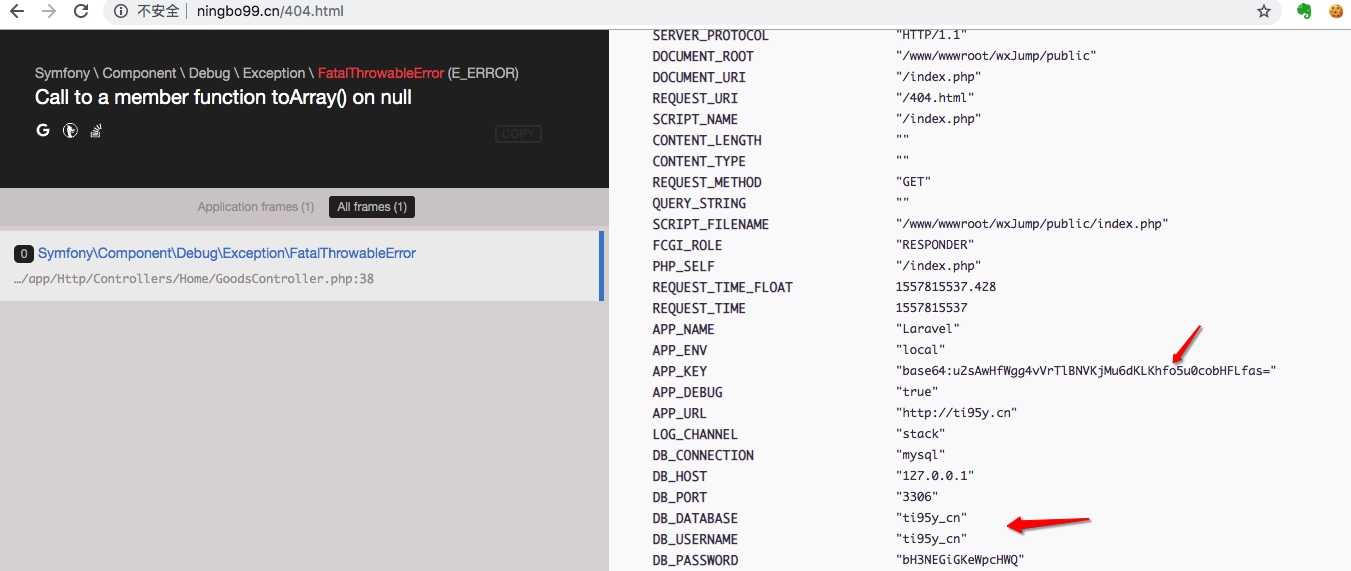
Task: Switch to the All frames tab
Action: [371, 207]
